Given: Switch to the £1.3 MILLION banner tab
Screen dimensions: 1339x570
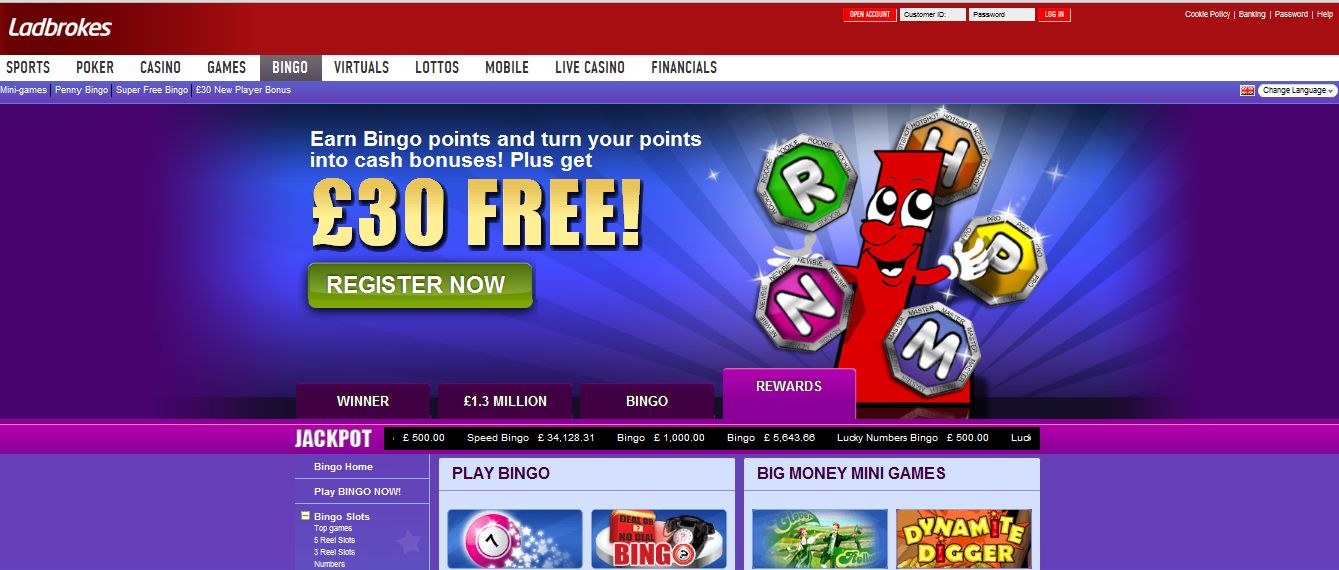Looking at the screenshot, I should click(505, 401).
